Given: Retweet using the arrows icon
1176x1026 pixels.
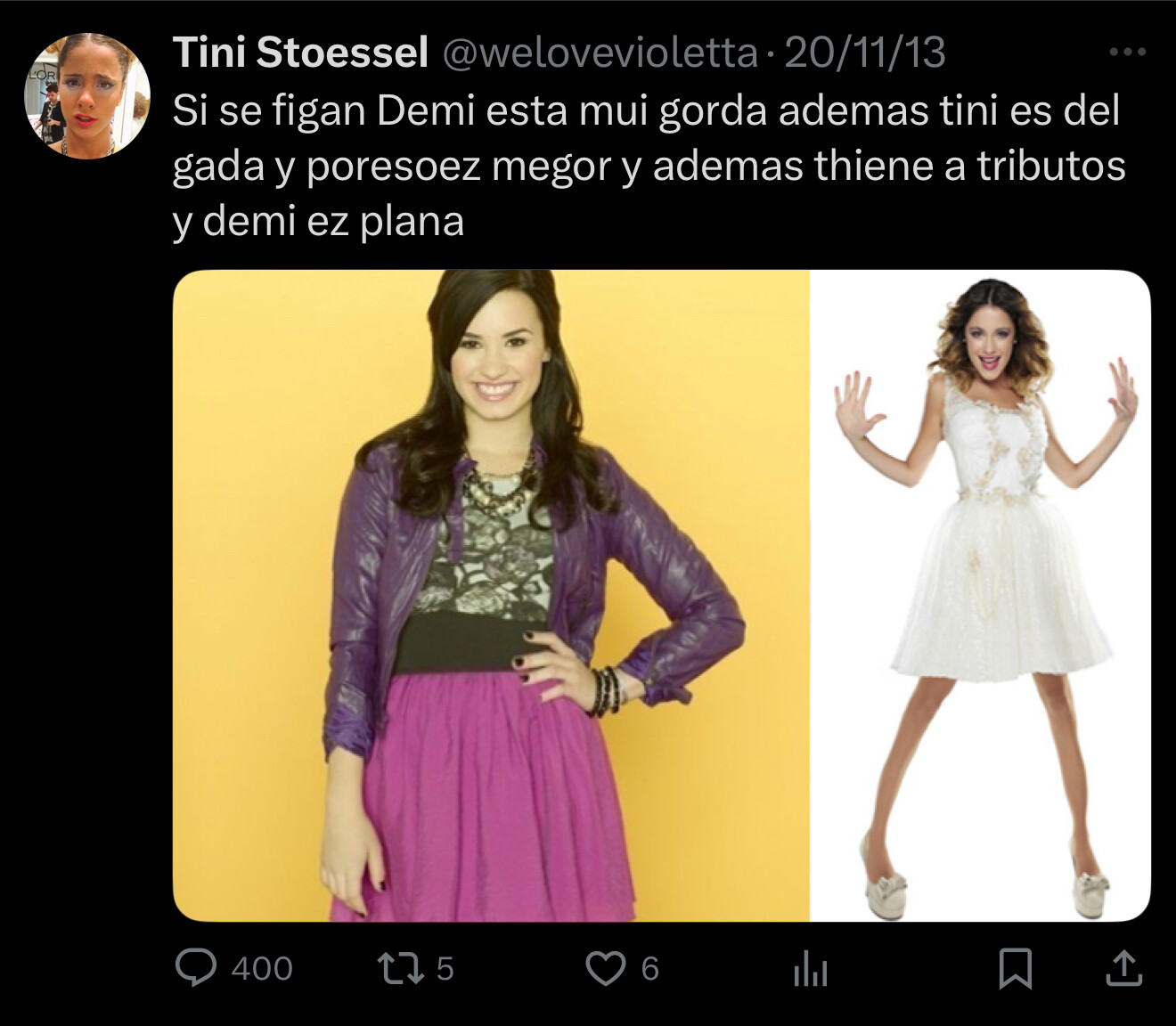Looking at the screenshot, I should [400, 968].
